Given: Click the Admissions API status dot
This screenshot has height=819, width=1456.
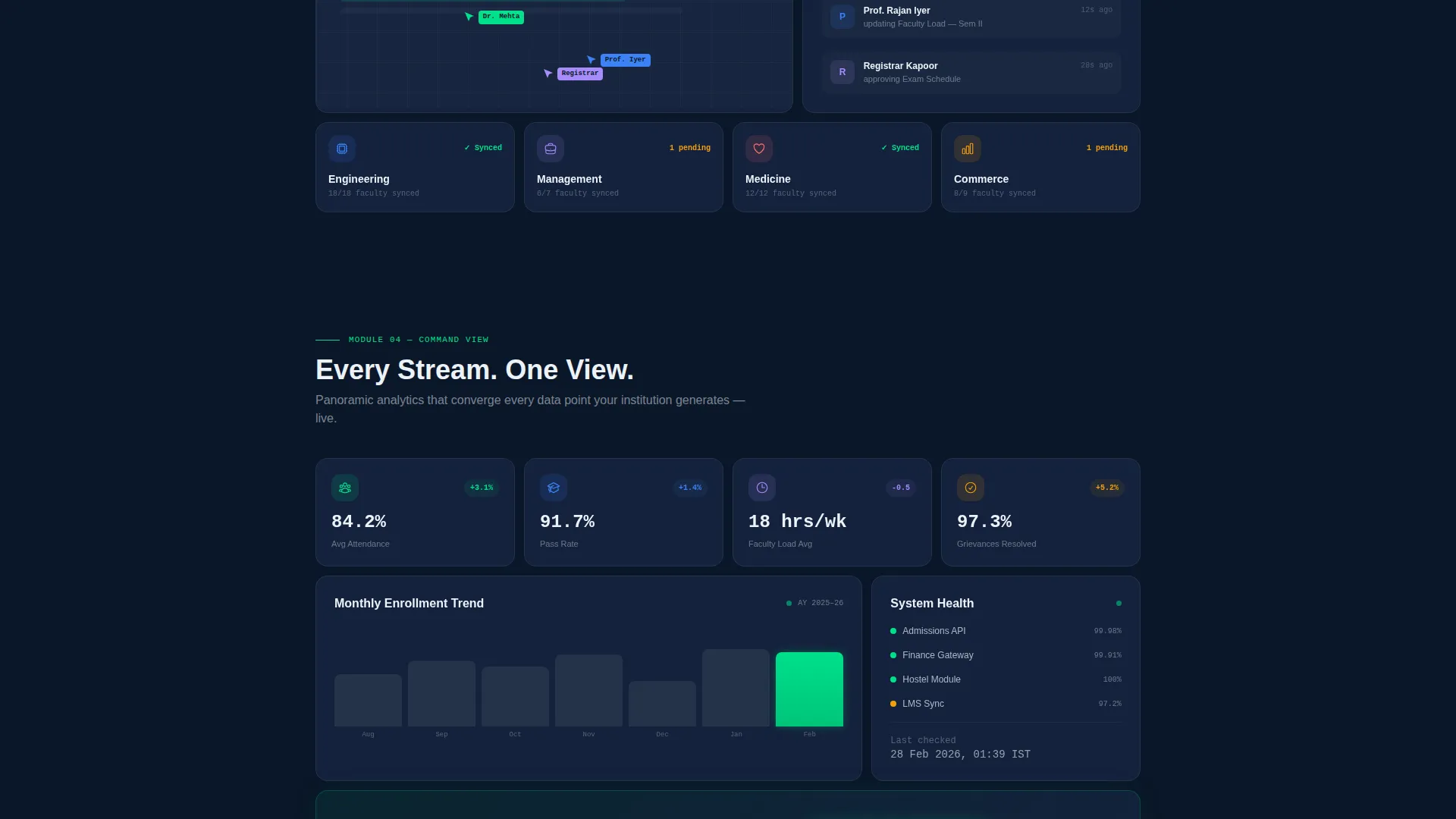Looking at the screenshot, I should [x=893, y=631].
